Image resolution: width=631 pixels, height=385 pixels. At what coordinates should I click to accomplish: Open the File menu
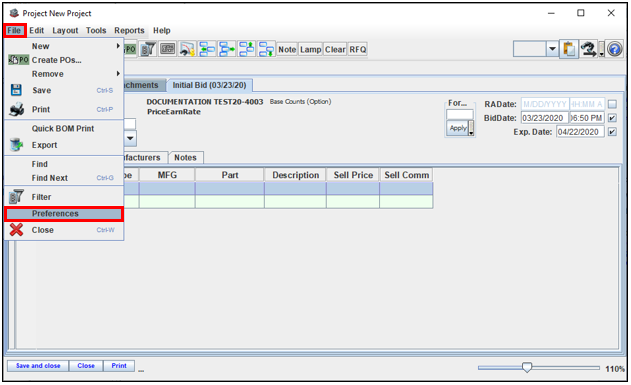coord(14,30)
